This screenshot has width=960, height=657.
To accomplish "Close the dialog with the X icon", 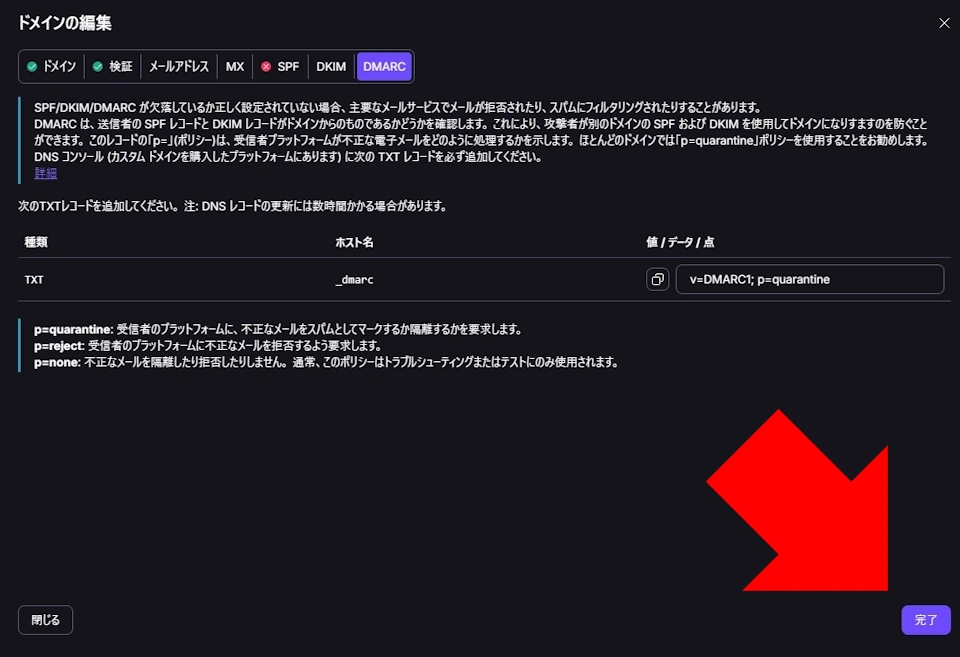I will (942, 23).
